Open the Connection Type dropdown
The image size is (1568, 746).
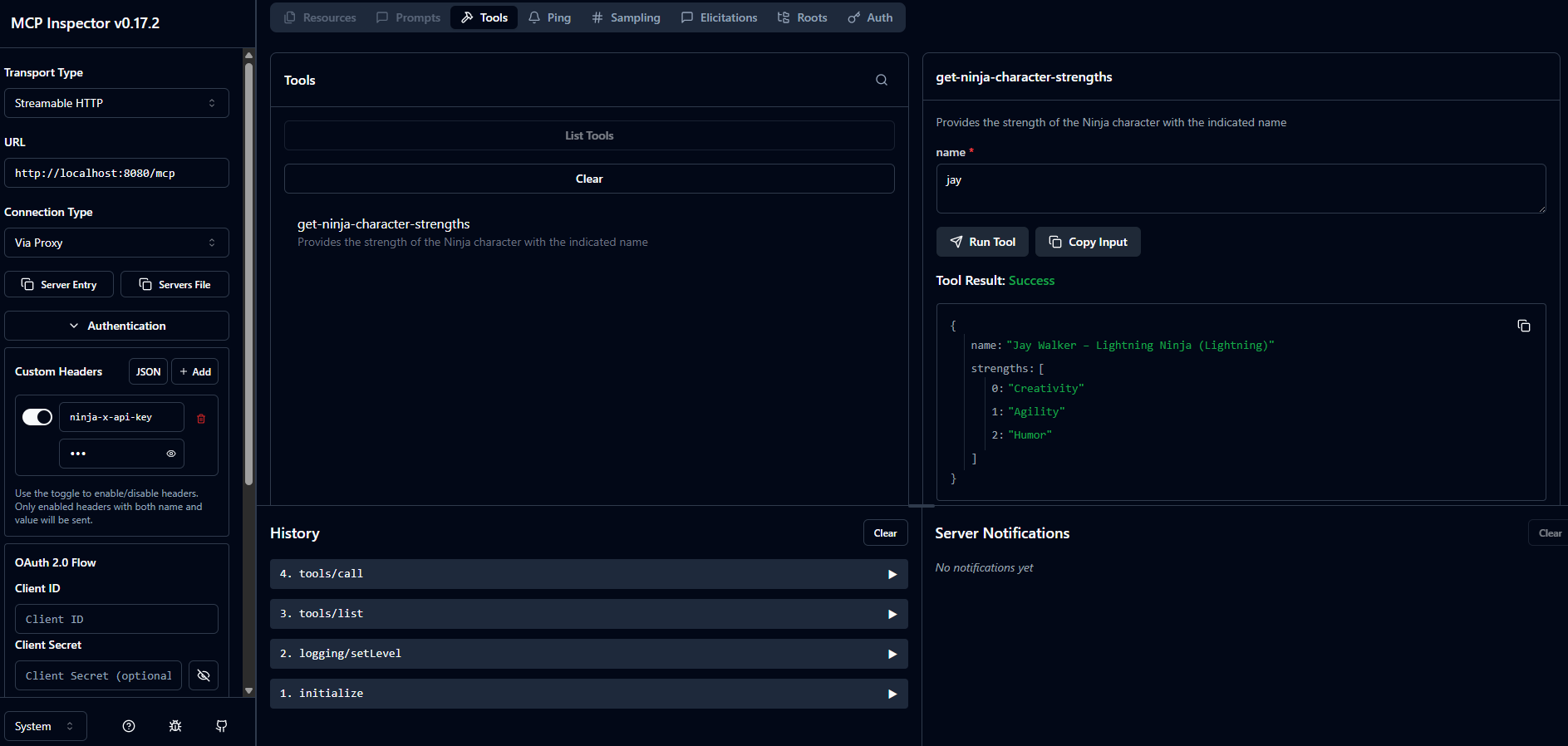[116, 243]
